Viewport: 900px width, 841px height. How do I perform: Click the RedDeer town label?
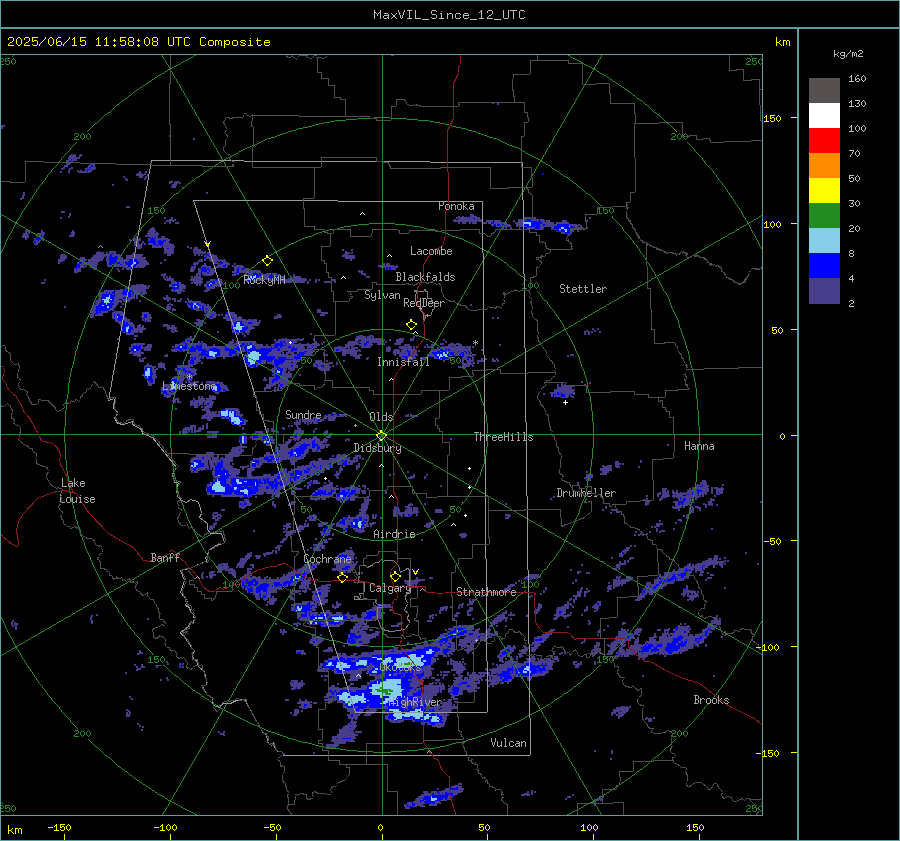(424, 303)
